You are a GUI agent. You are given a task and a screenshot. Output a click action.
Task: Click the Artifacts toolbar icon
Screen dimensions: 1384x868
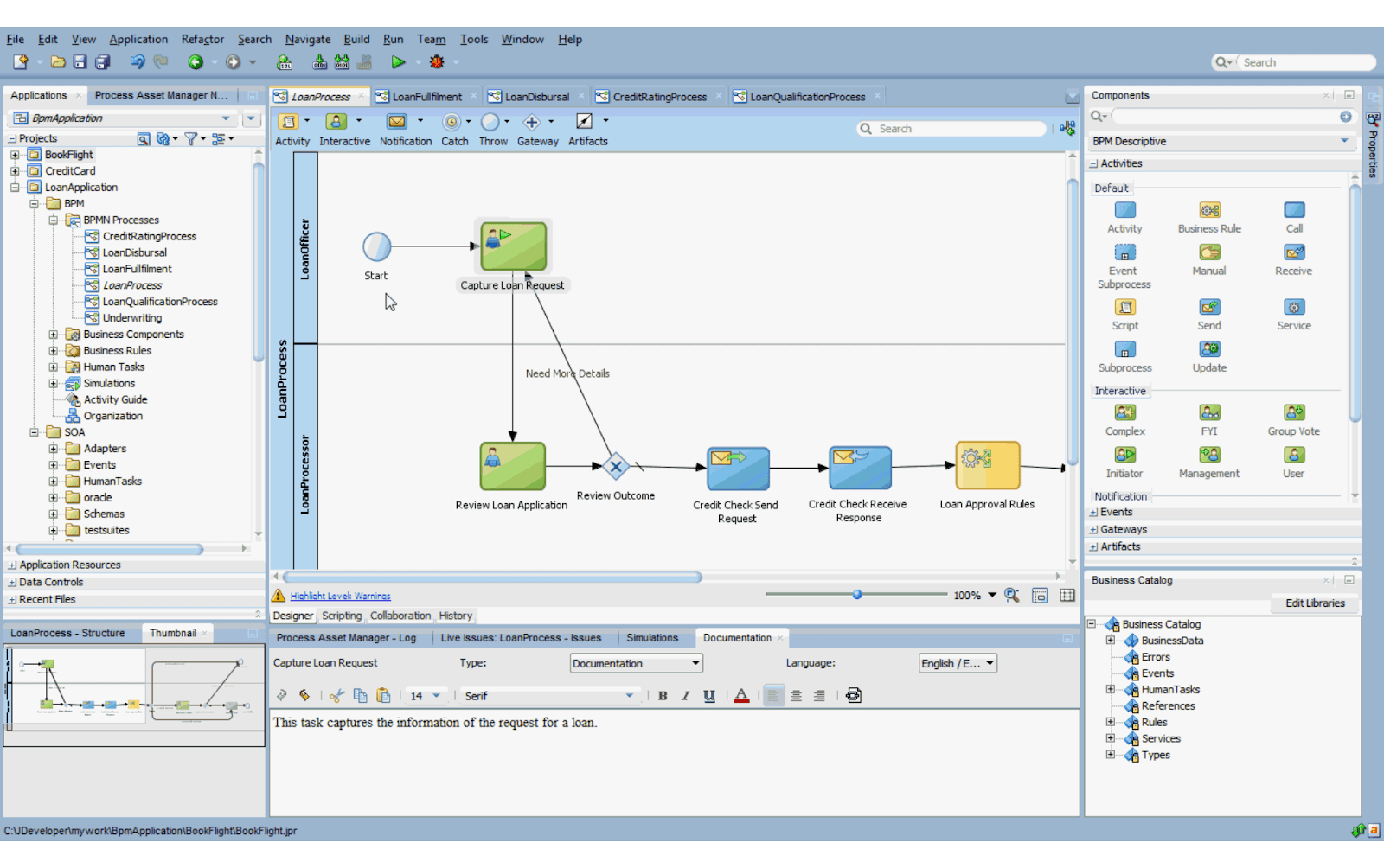point(585,122)
